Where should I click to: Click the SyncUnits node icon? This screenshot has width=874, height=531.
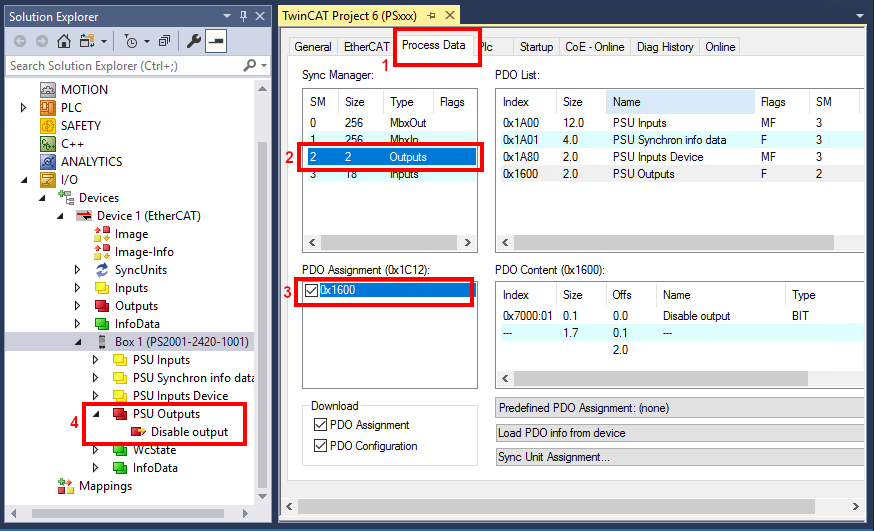[102, 270]
